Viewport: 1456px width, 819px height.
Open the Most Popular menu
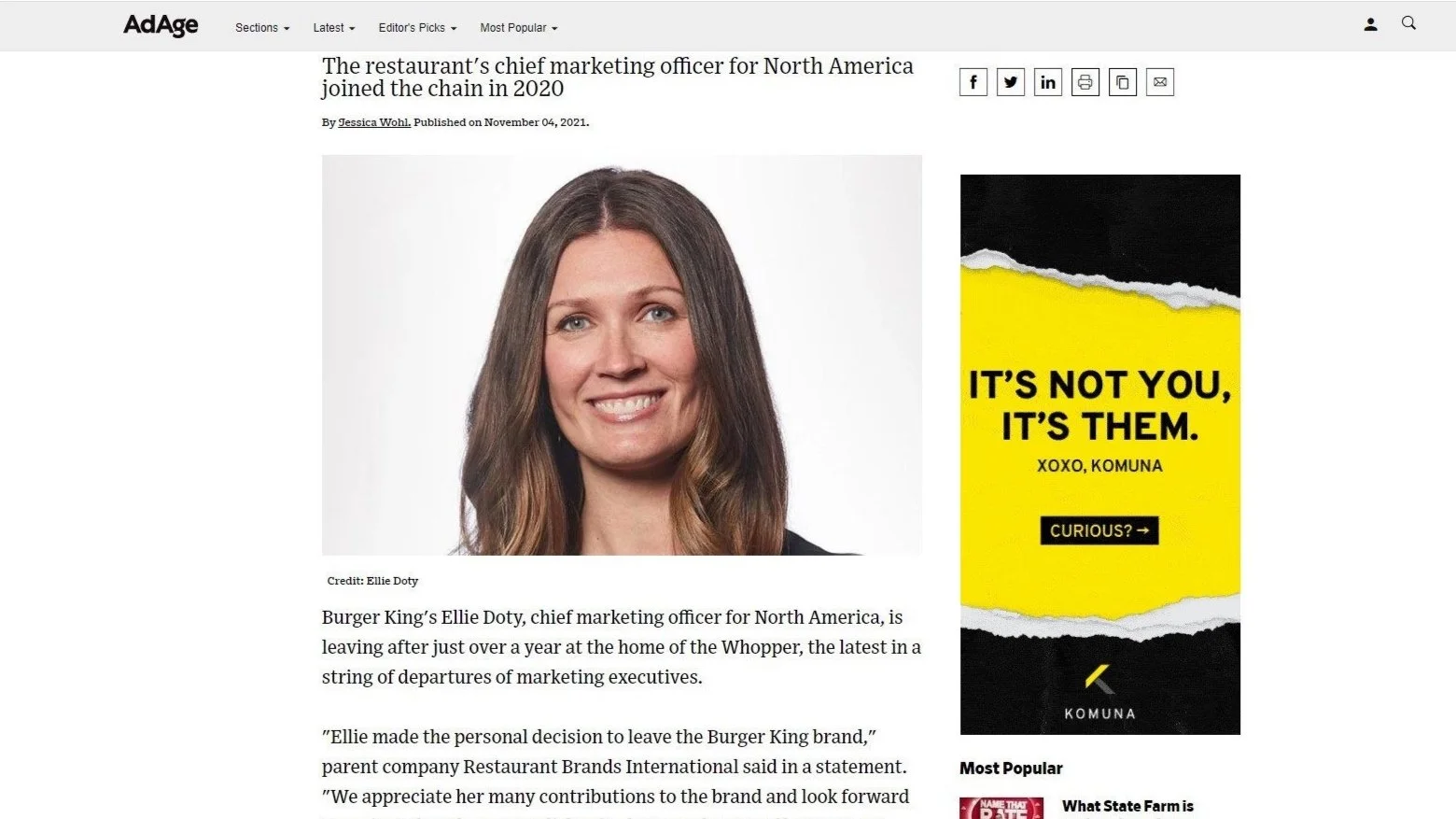(519, 28)
